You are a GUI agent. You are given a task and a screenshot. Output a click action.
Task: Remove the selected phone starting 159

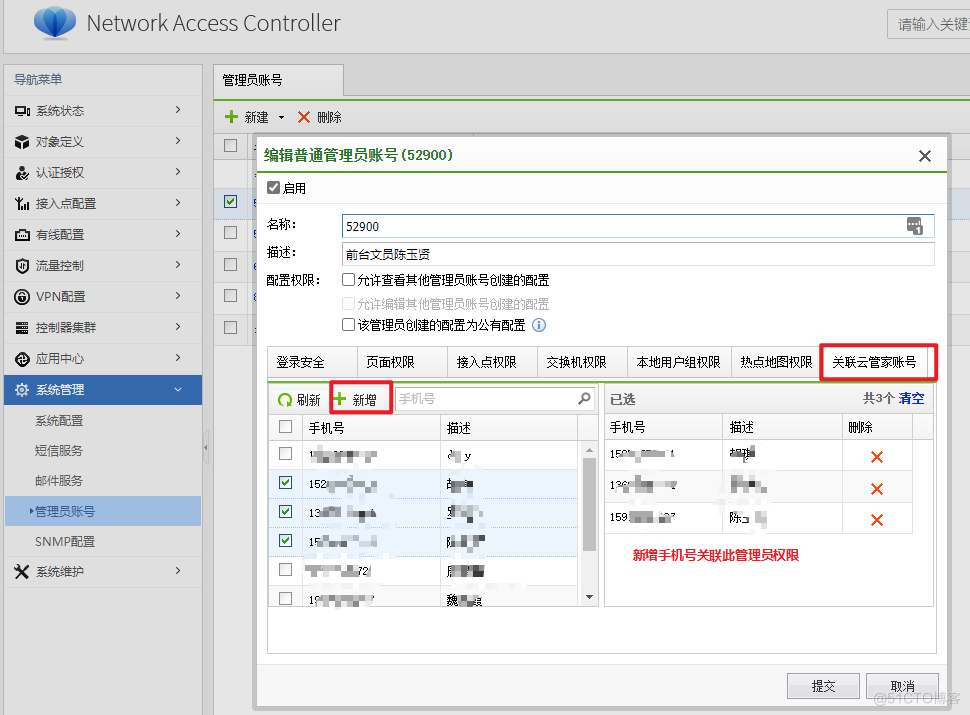877,520
